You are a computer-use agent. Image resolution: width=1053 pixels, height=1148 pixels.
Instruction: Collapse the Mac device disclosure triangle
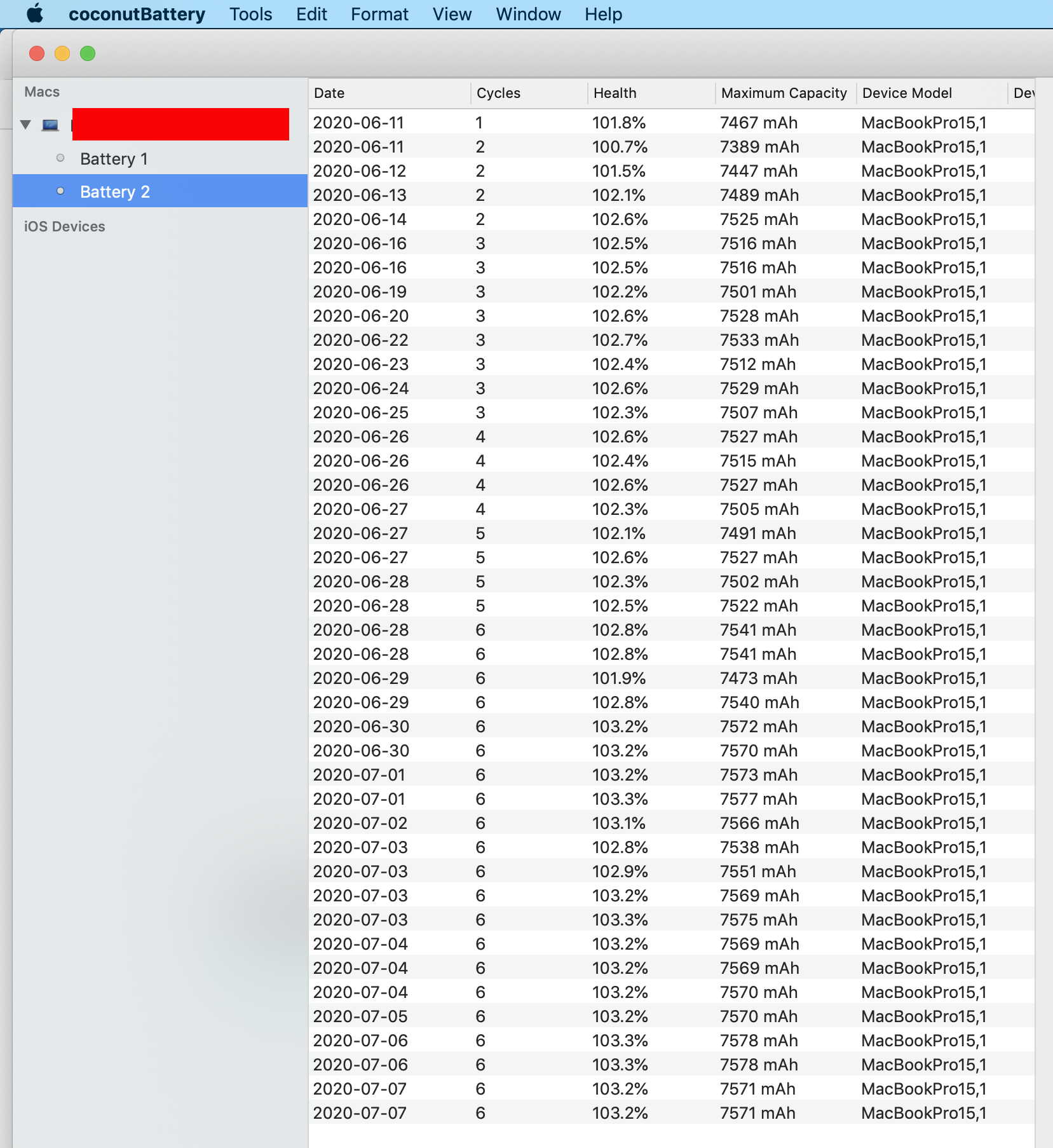[25, 125]
